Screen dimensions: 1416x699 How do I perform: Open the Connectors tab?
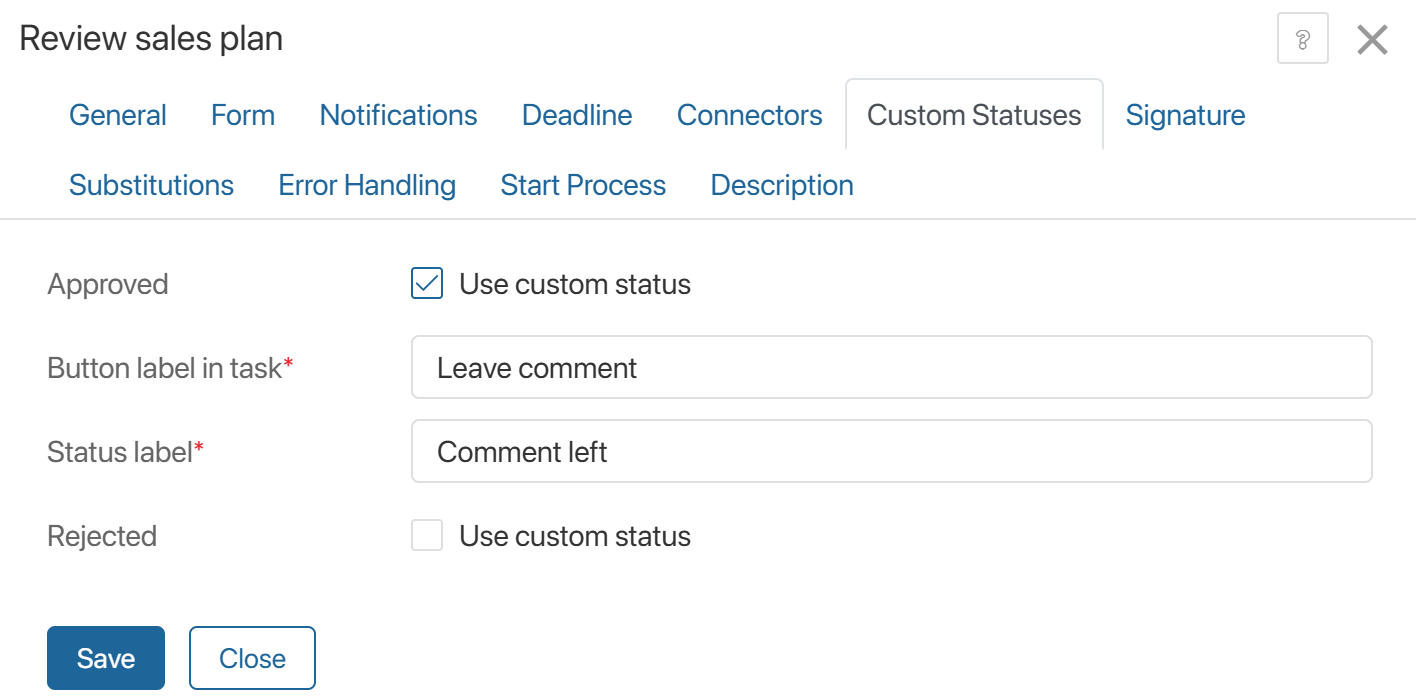[x=750, y=115]
